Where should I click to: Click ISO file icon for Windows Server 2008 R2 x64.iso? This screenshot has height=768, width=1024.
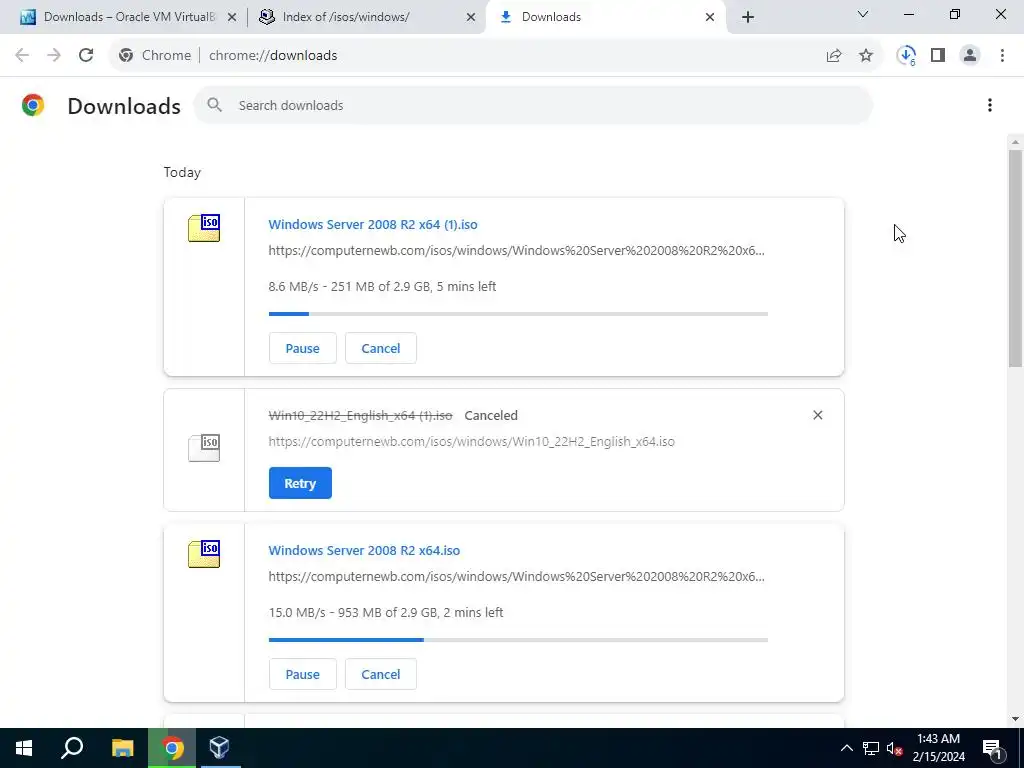(204, 554)
